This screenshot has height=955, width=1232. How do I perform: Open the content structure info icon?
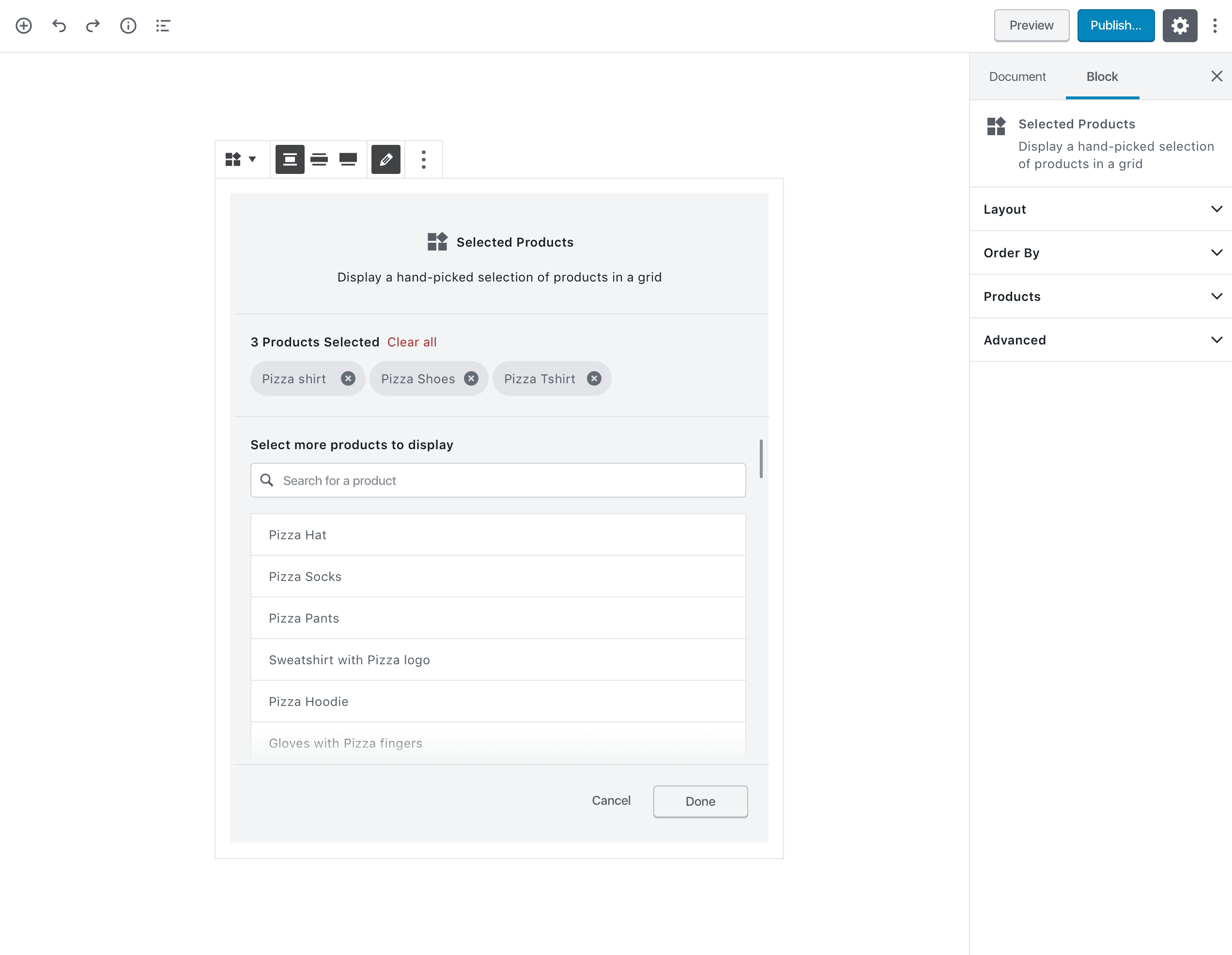pyautogui.click(x=128, y=25)
